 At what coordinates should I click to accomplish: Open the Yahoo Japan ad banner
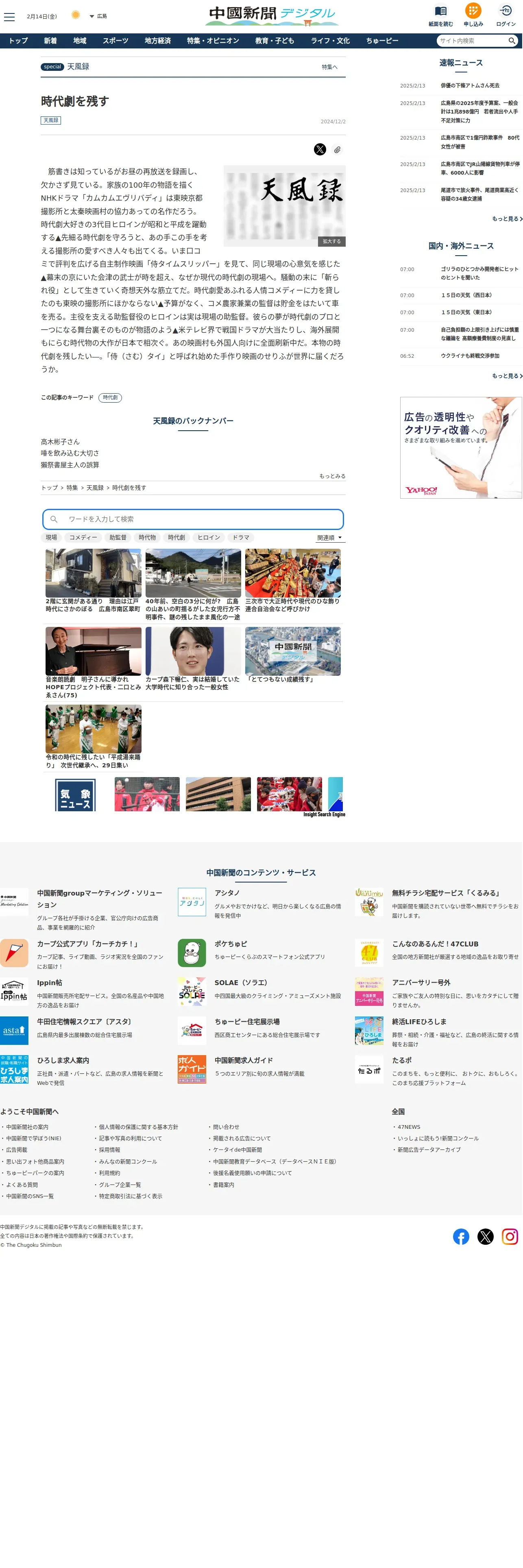pyautogui.click(x=461, y=448)
